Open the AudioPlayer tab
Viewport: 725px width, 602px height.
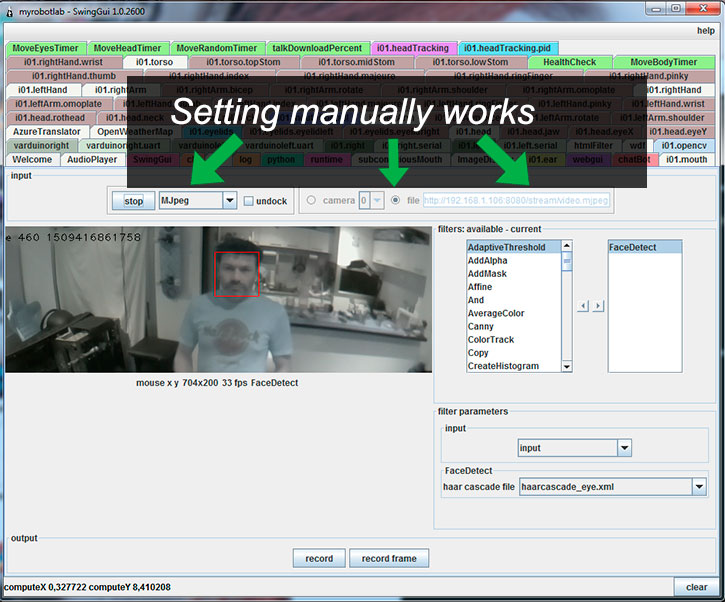tap(92, 159)
